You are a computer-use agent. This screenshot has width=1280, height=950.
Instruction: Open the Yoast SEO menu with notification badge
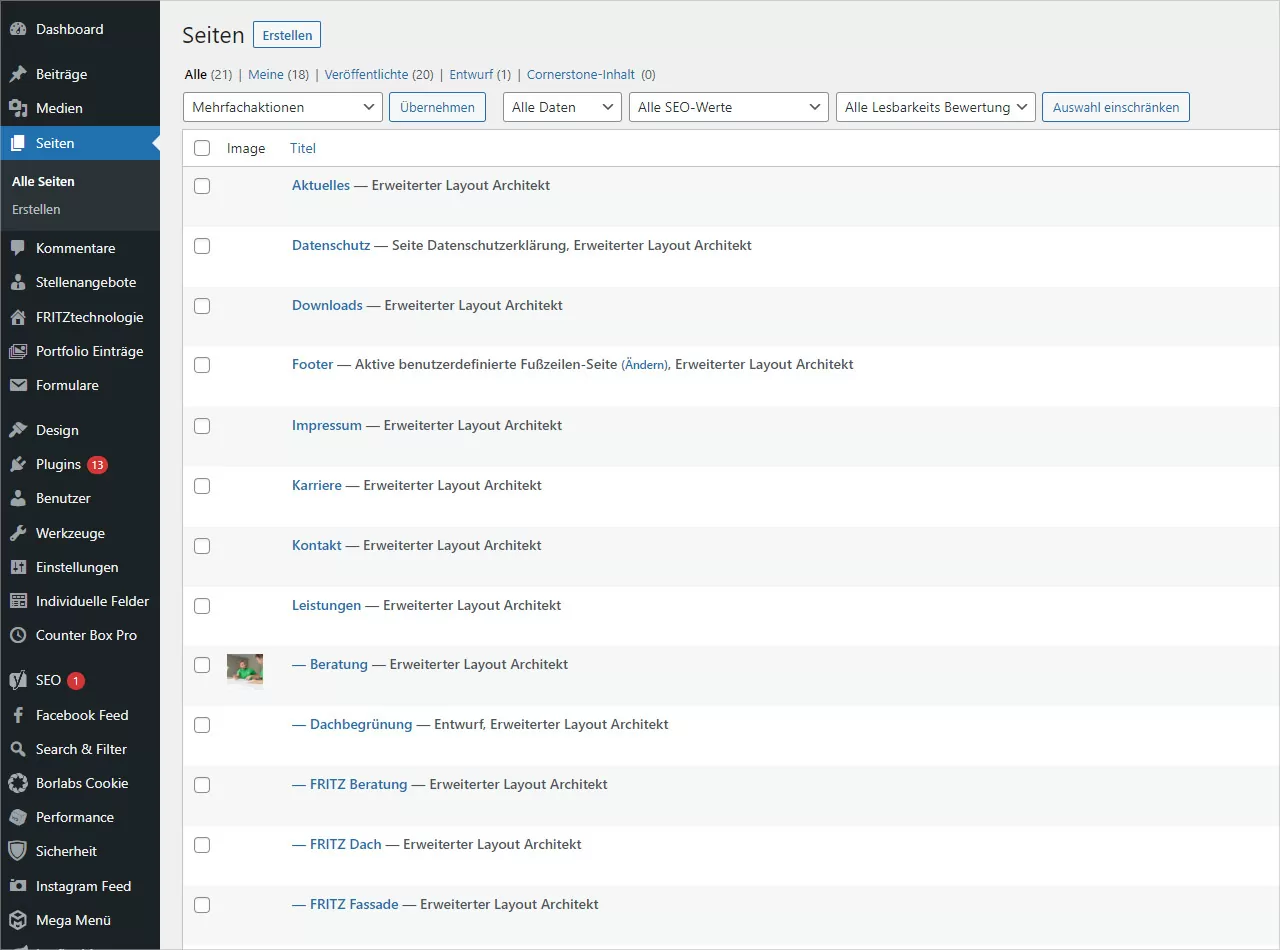pyautogui.click(x=46, y=680)
